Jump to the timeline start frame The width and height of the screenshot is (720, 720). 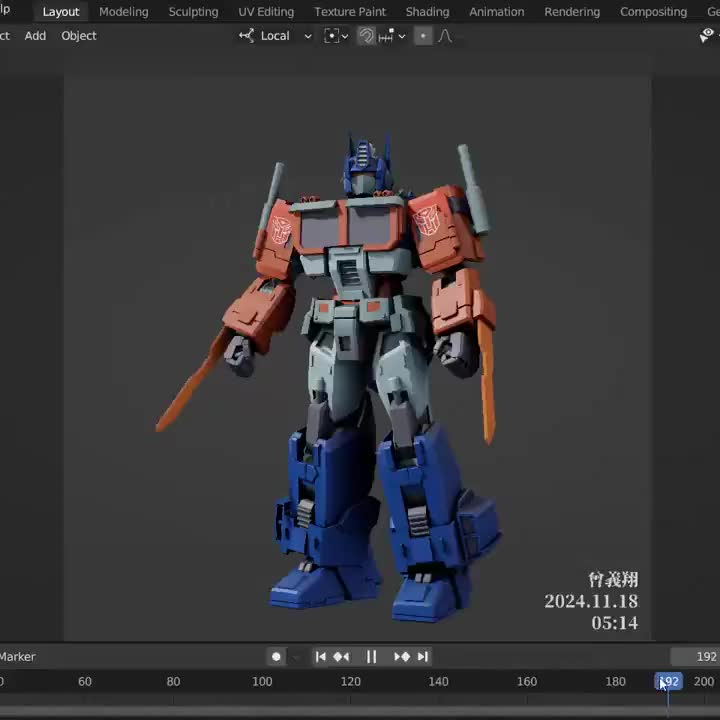tap(321, 657)
